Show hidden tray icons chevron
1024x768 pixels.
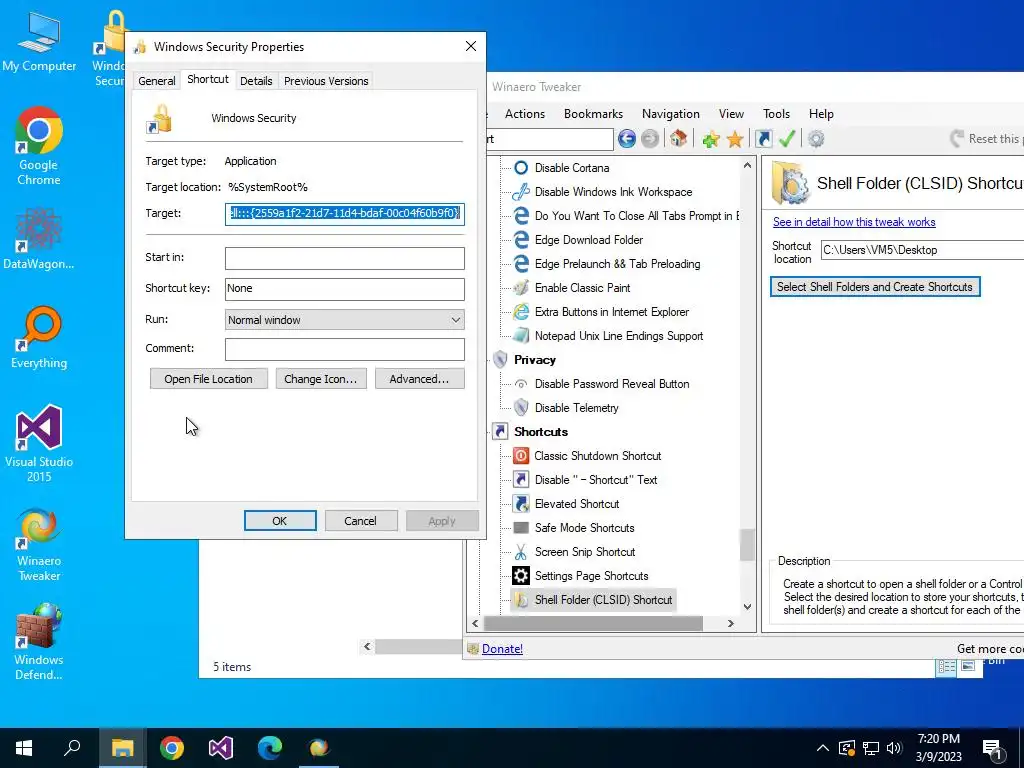pyautogui.click(x=823, y=748)
